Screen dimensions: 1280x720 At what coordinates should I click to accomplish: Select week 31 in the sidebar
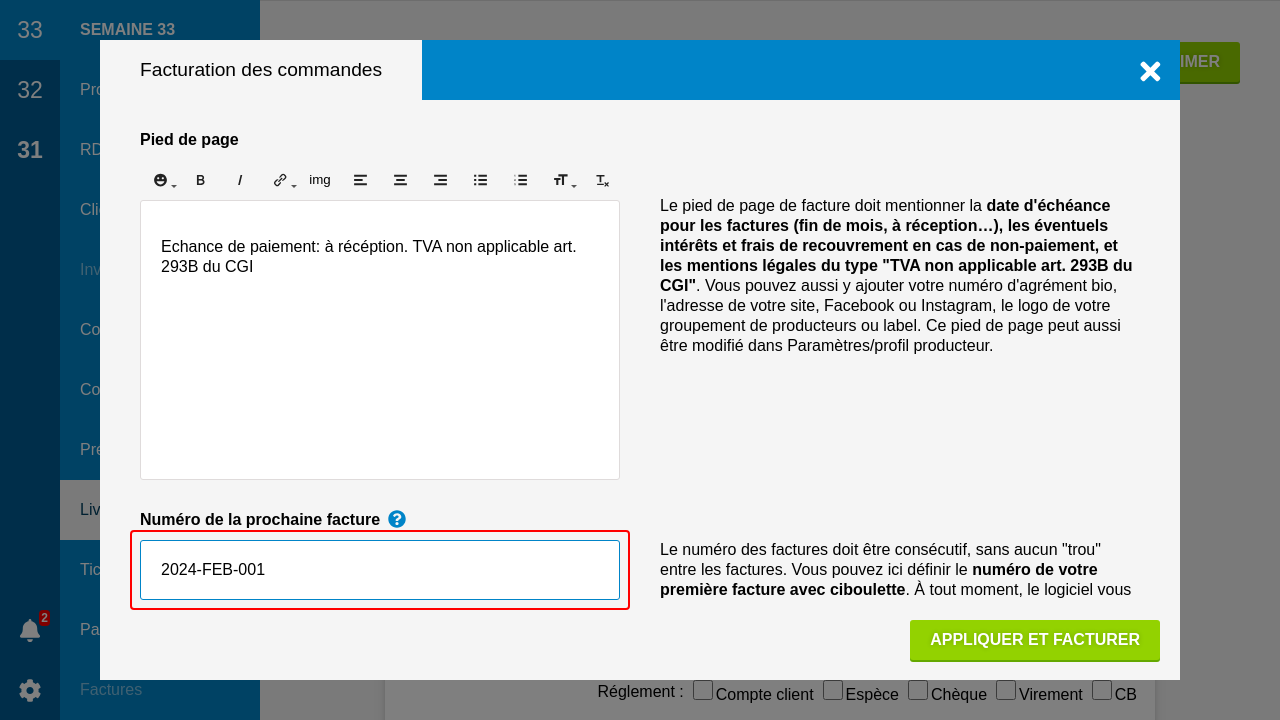30,150
